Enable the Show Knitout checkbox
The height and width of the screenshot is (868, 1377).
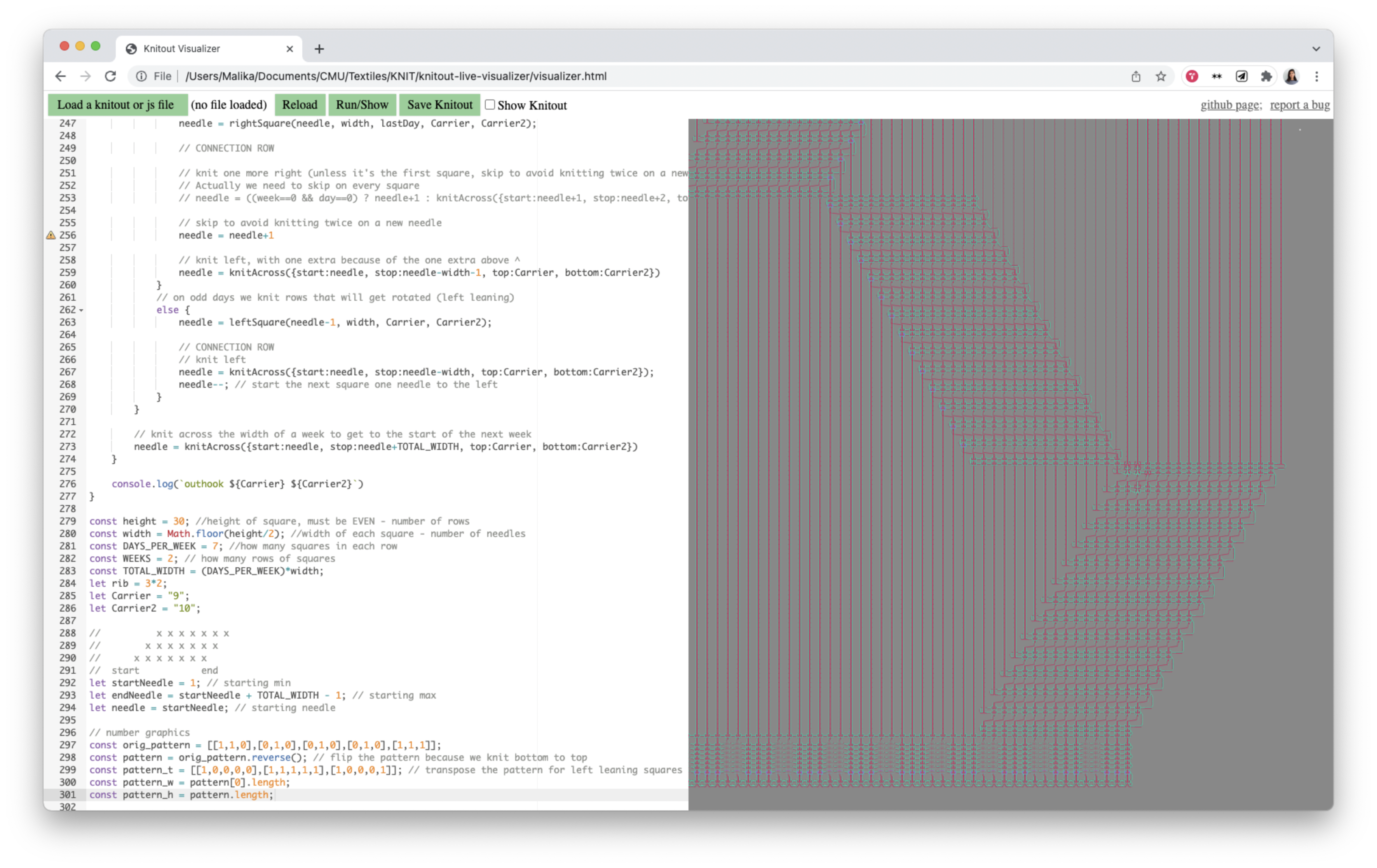pyautogui.click(x=490, y=105)
